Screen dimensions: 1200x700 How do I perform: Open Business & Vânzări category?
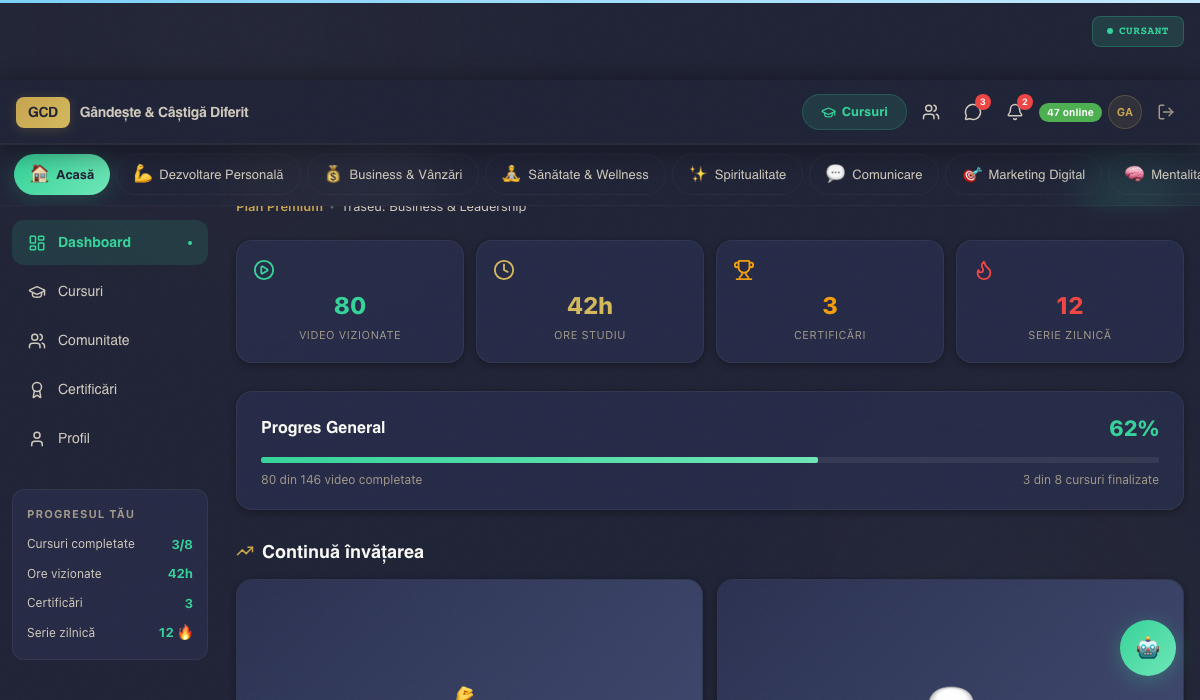(x=392, y=174)
